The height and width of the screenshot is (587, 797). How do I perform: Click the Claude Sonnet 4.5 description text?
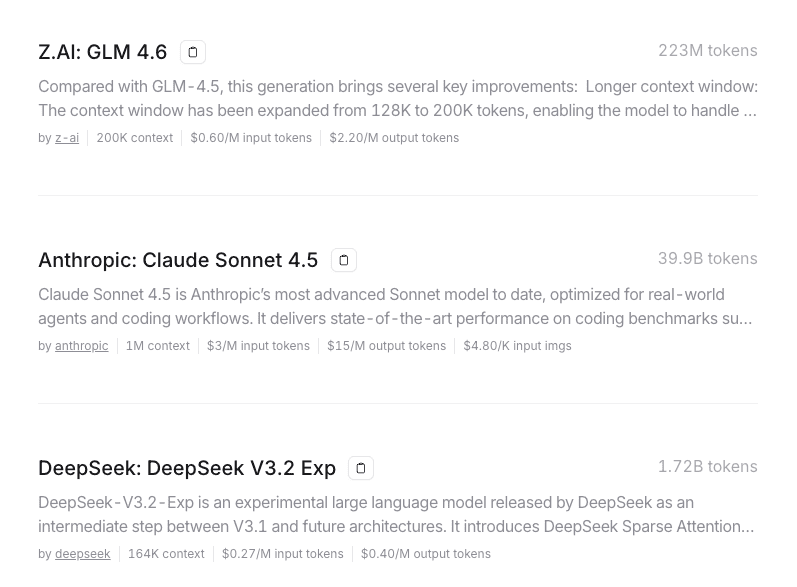click(x=395, y=307)
